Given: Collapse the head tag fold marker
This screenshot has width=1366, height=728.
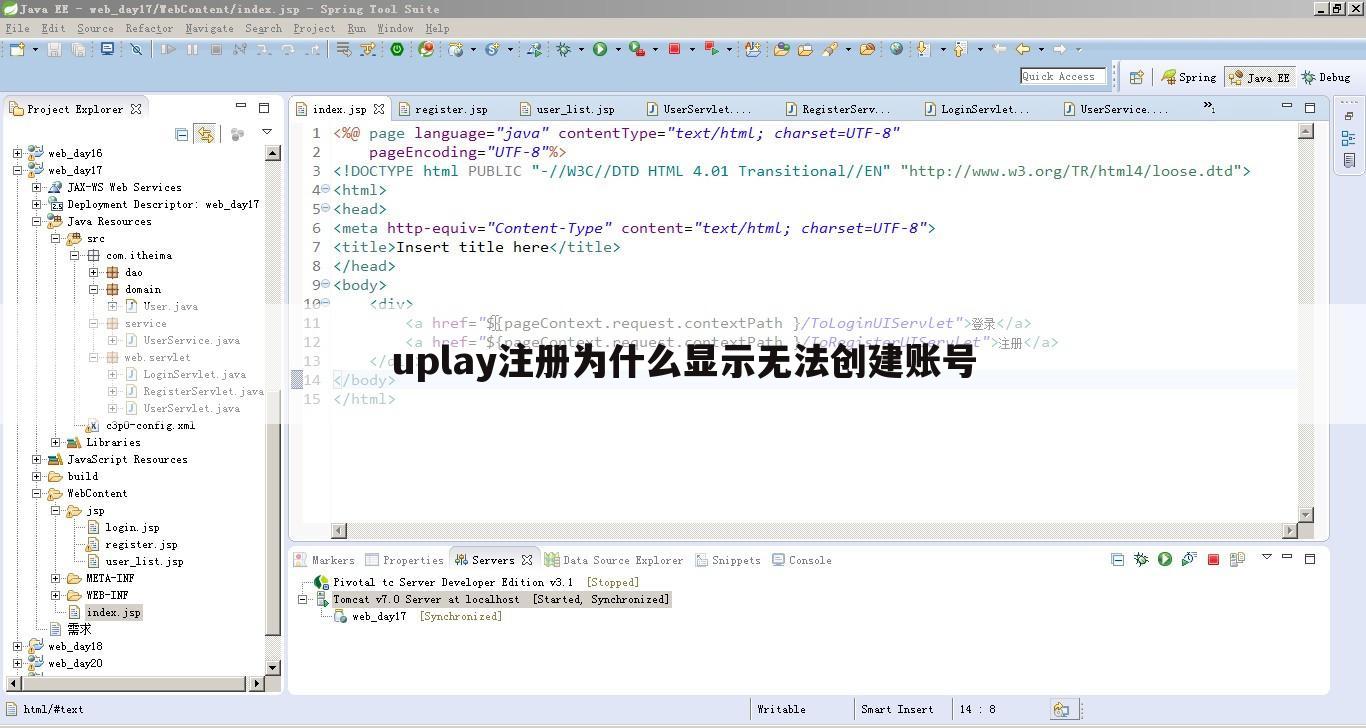Looking at the screenshot, I should 326,208.
